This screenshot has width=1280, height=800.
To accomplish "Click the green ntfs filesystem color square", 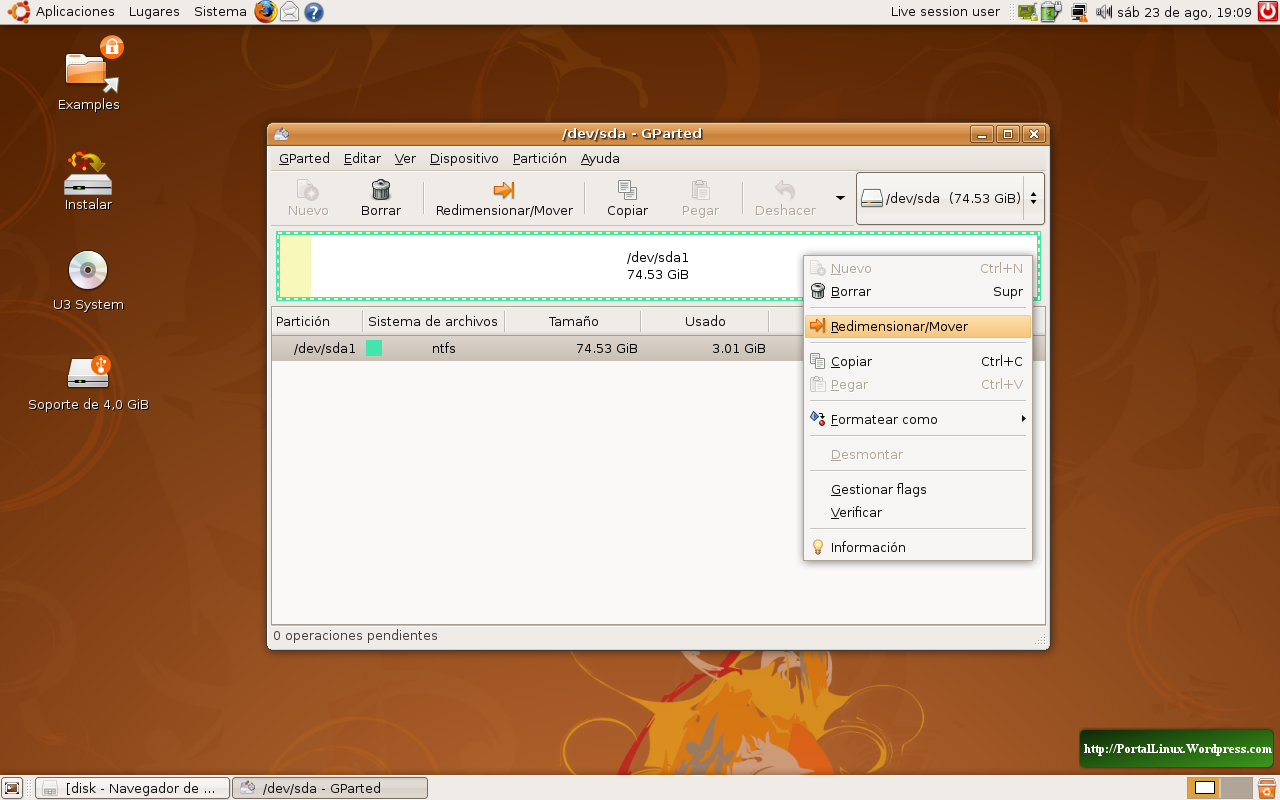I will coord(374,348).
